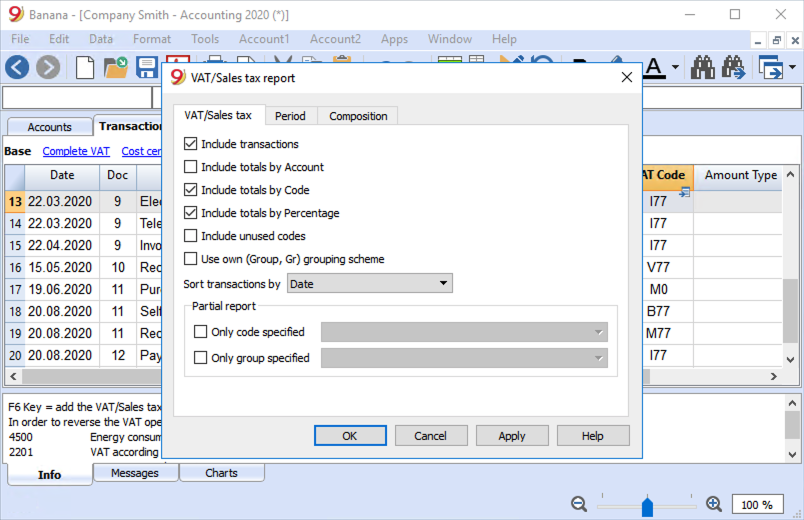Screen dimensions: 804x520
Task: Check Use own grouping scheme option
Action: click(190, 258)
